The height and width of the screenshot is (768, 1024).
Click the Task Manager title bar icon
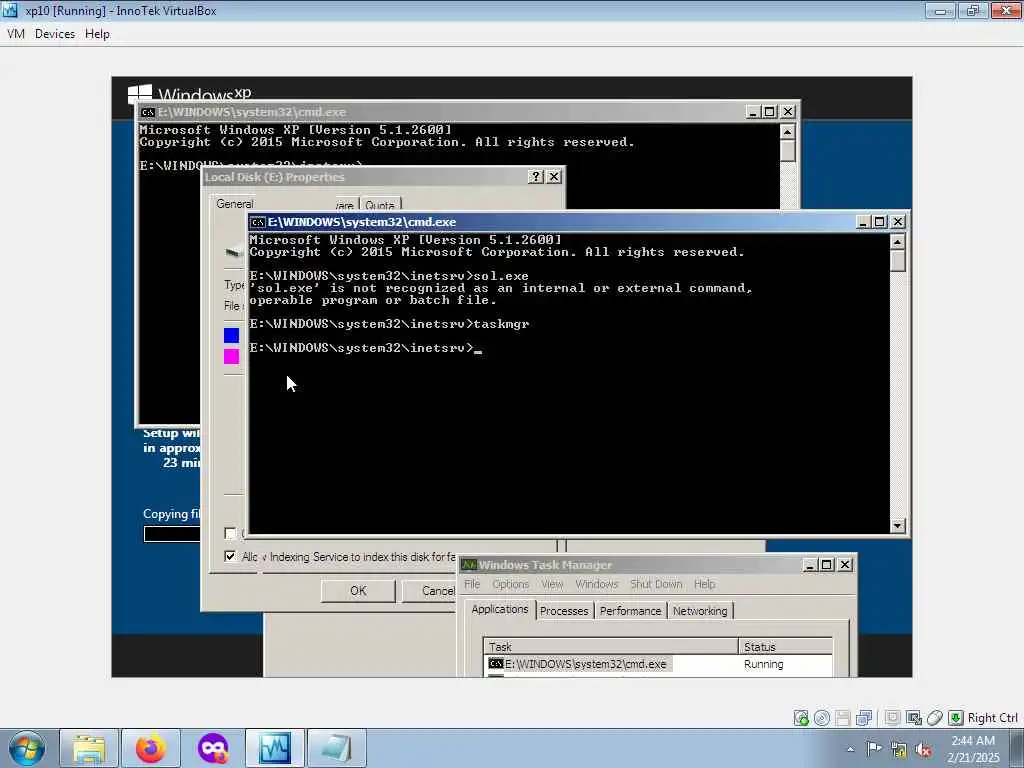[469, 565]
